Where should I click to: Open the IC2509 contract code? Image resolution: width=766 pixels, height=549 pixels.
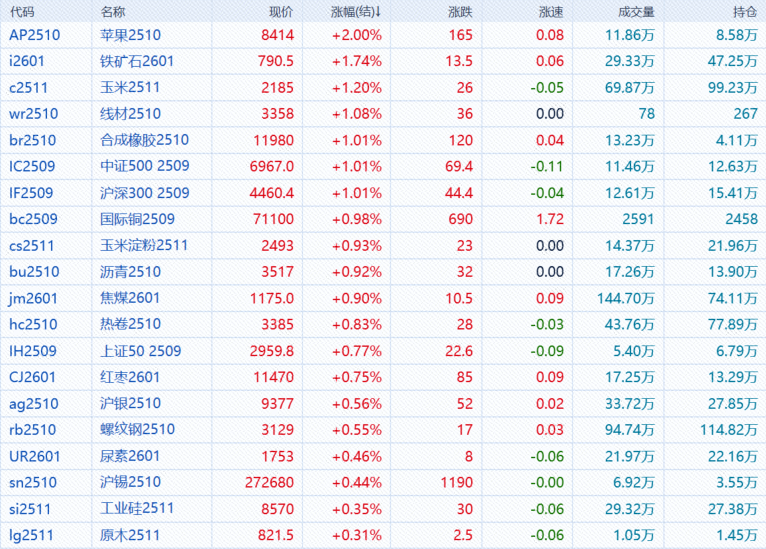[x=31, y=166]
